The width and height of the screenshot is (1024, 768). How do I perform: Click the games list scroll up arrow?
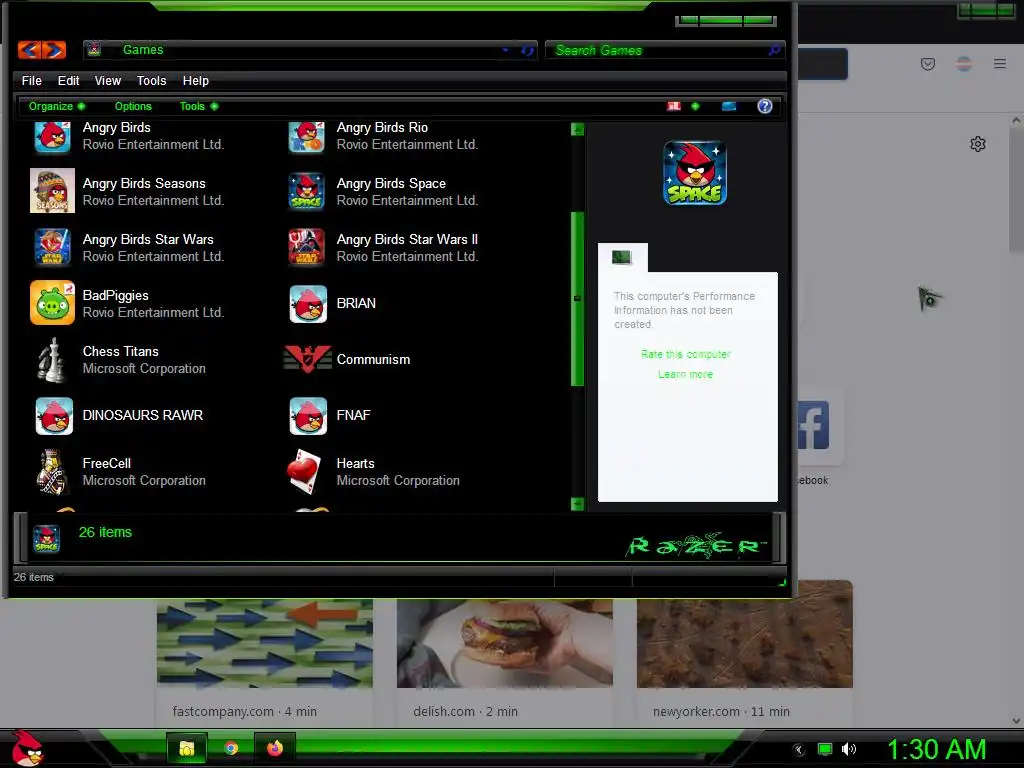click(x=577, y=129)
